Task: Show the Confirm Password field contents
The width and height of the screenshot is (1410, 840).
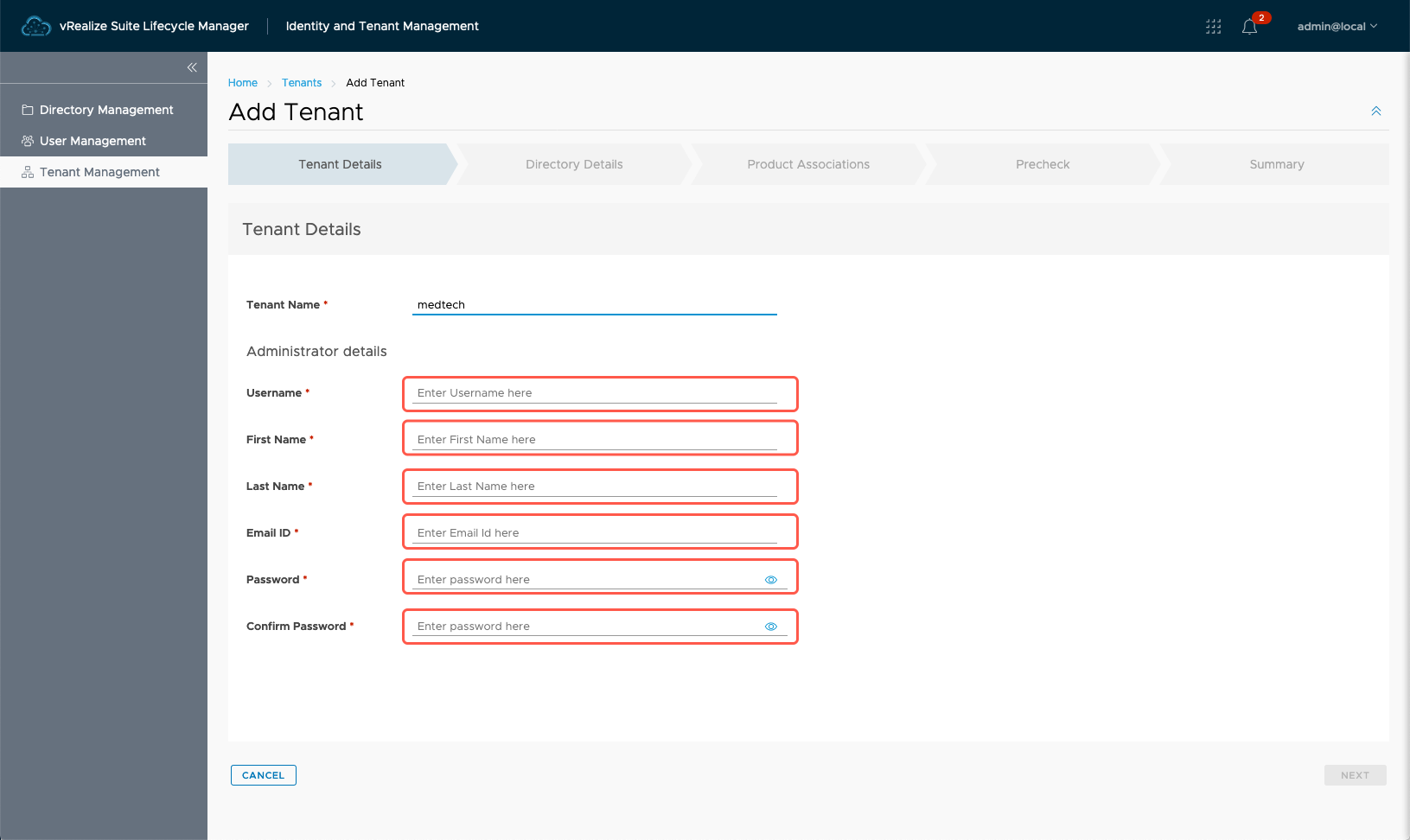Action: (x=771, y=627)
